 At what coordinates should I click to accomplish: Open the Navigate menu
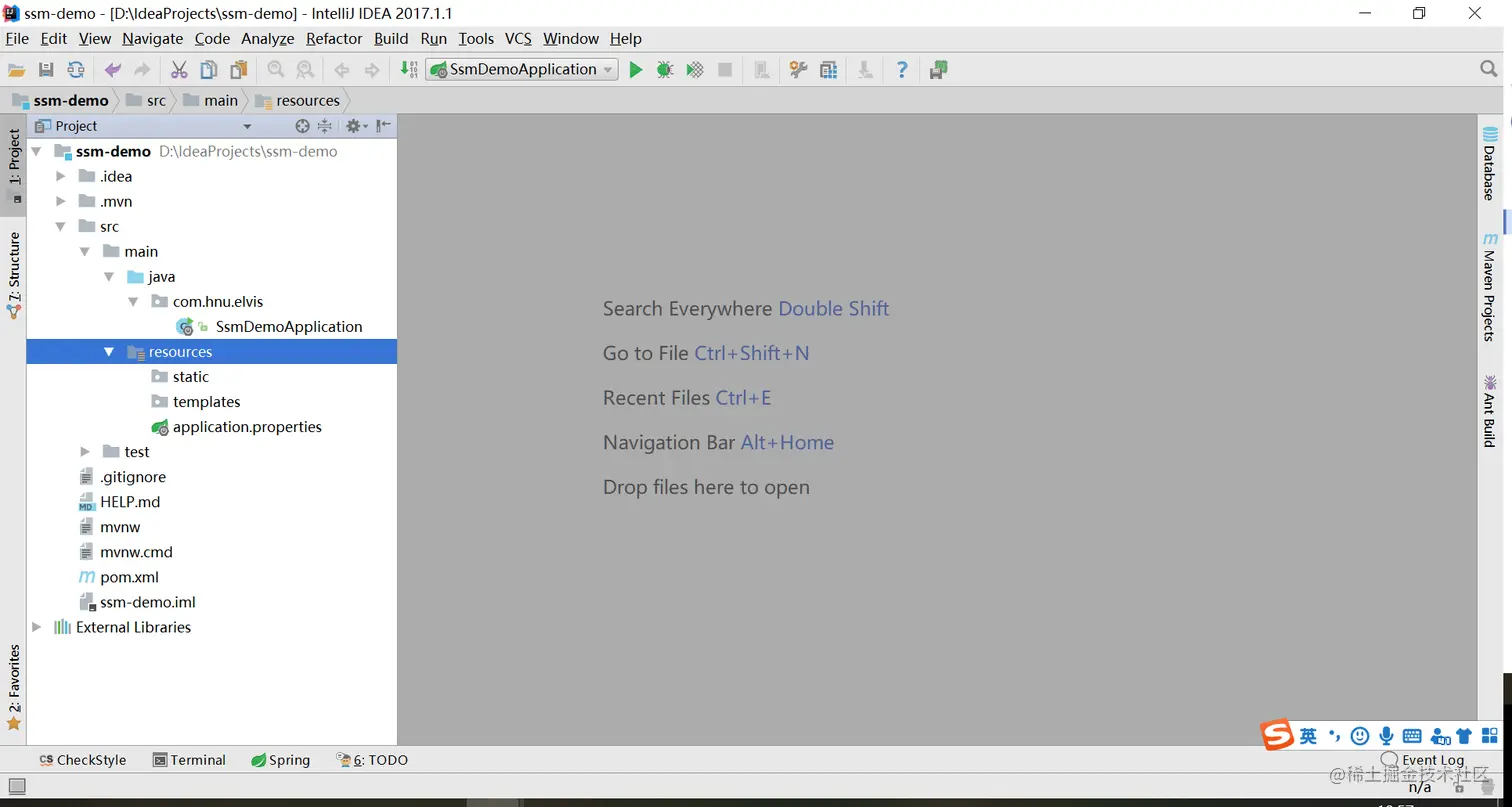coord(153,39)
